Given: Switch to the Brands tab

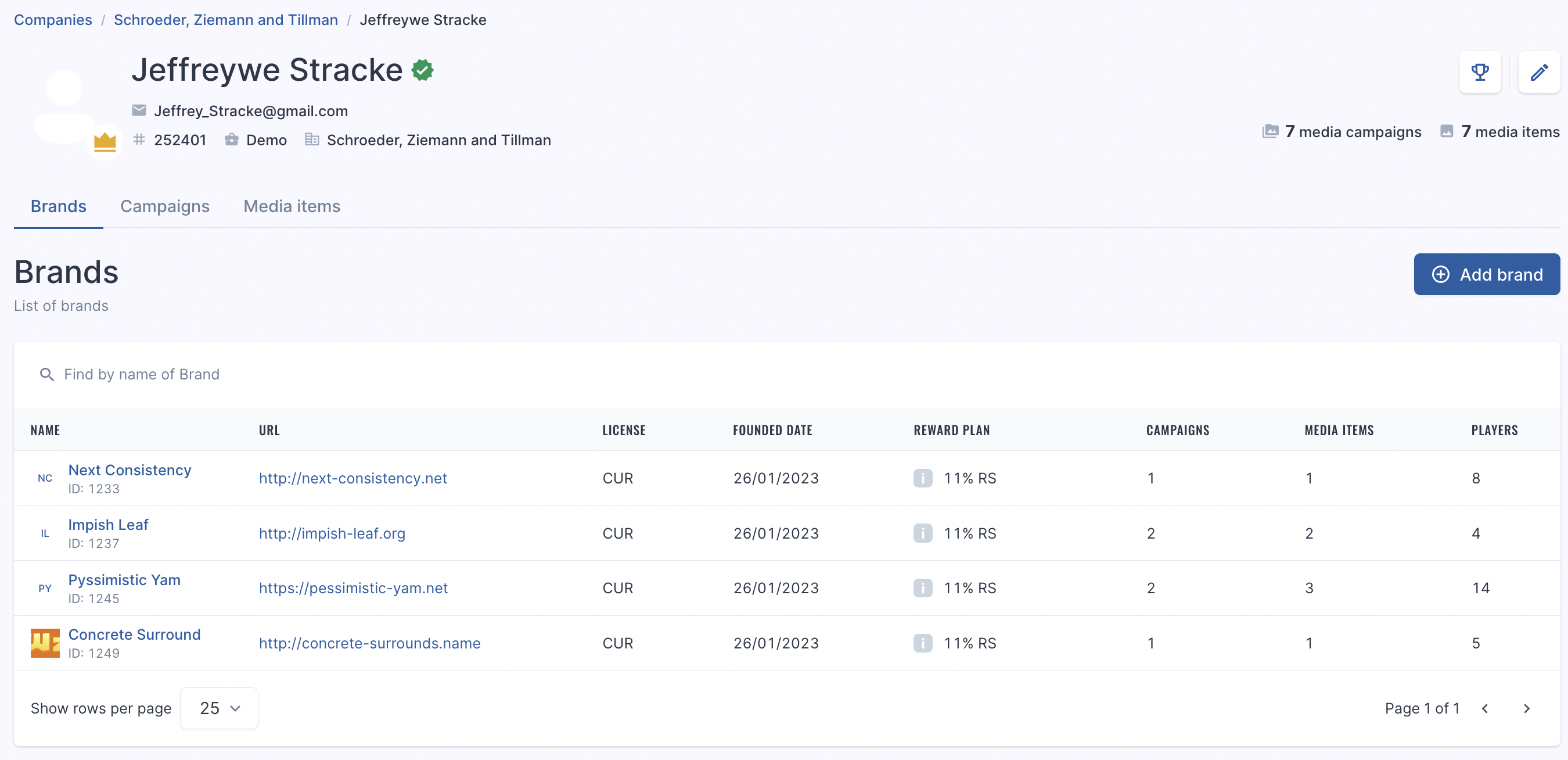Looking at the screenshot, I should tap(59, 206).
